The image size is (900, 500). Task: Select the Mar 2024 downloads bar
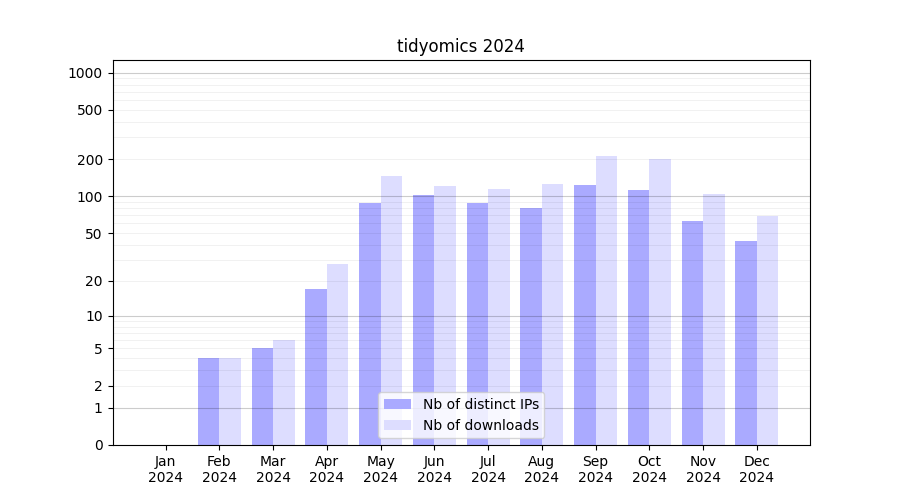pos(284,392)
